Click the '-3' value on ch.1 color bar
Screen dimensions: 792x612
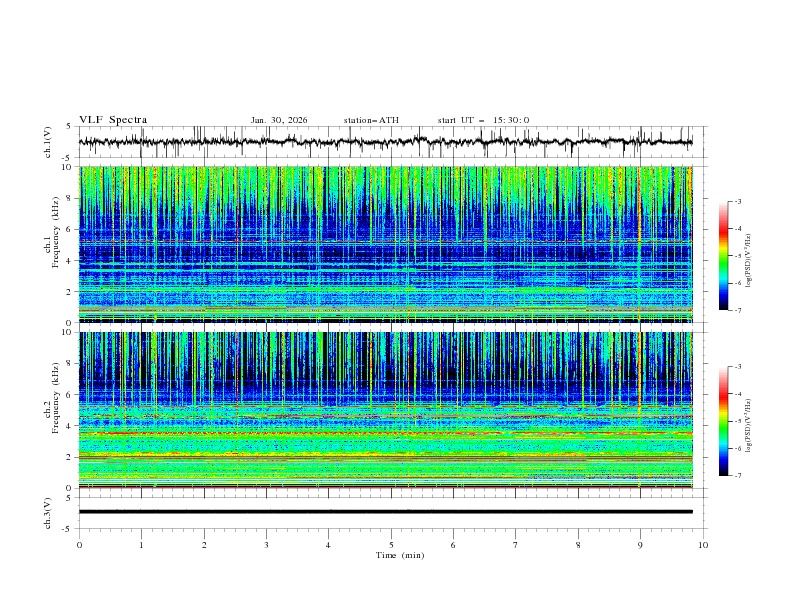click(x=738, y=201)
